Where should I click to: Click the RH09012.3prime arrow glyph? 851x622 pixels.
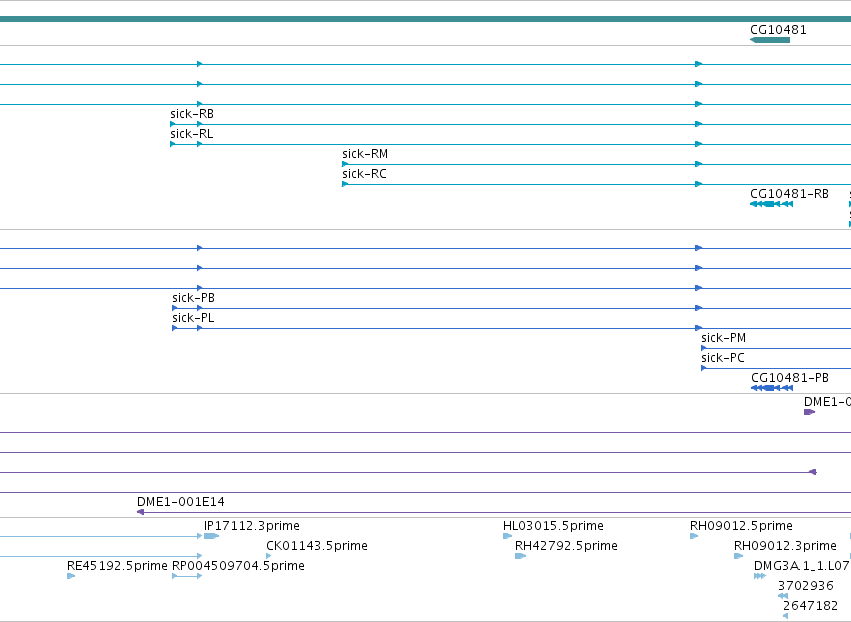coord(739,556)
